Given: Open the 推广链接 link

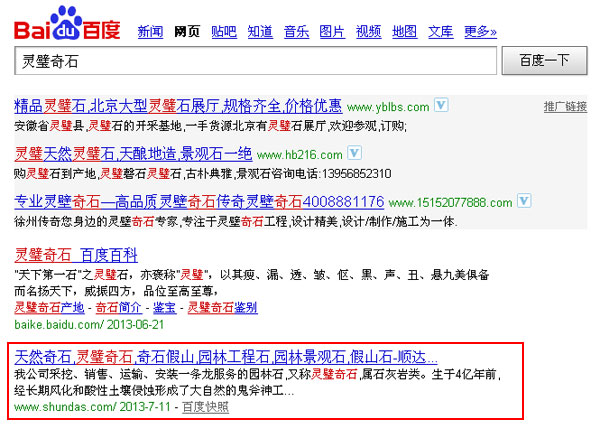Looking at the screenshot, I should click(x=565, y=106).
